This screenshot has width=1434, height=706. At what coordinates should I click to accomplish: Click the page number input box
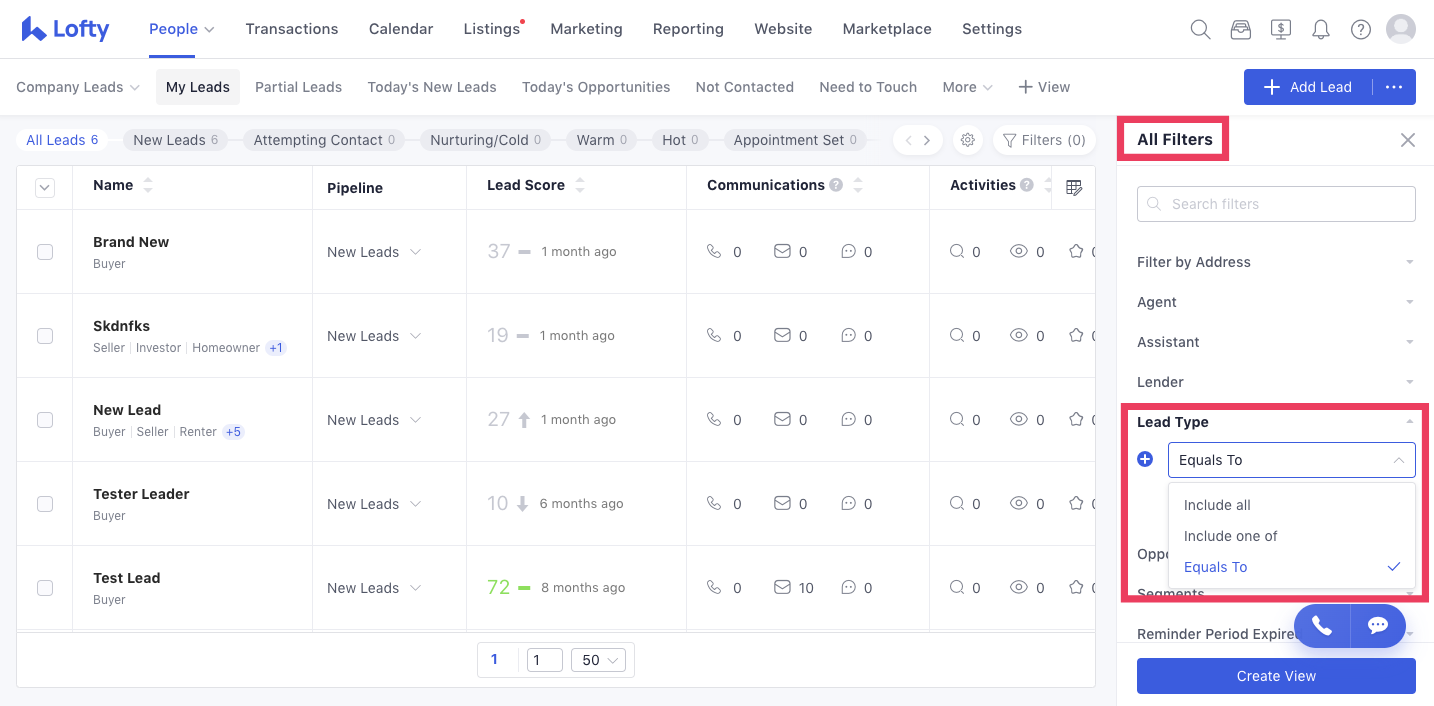544,660
